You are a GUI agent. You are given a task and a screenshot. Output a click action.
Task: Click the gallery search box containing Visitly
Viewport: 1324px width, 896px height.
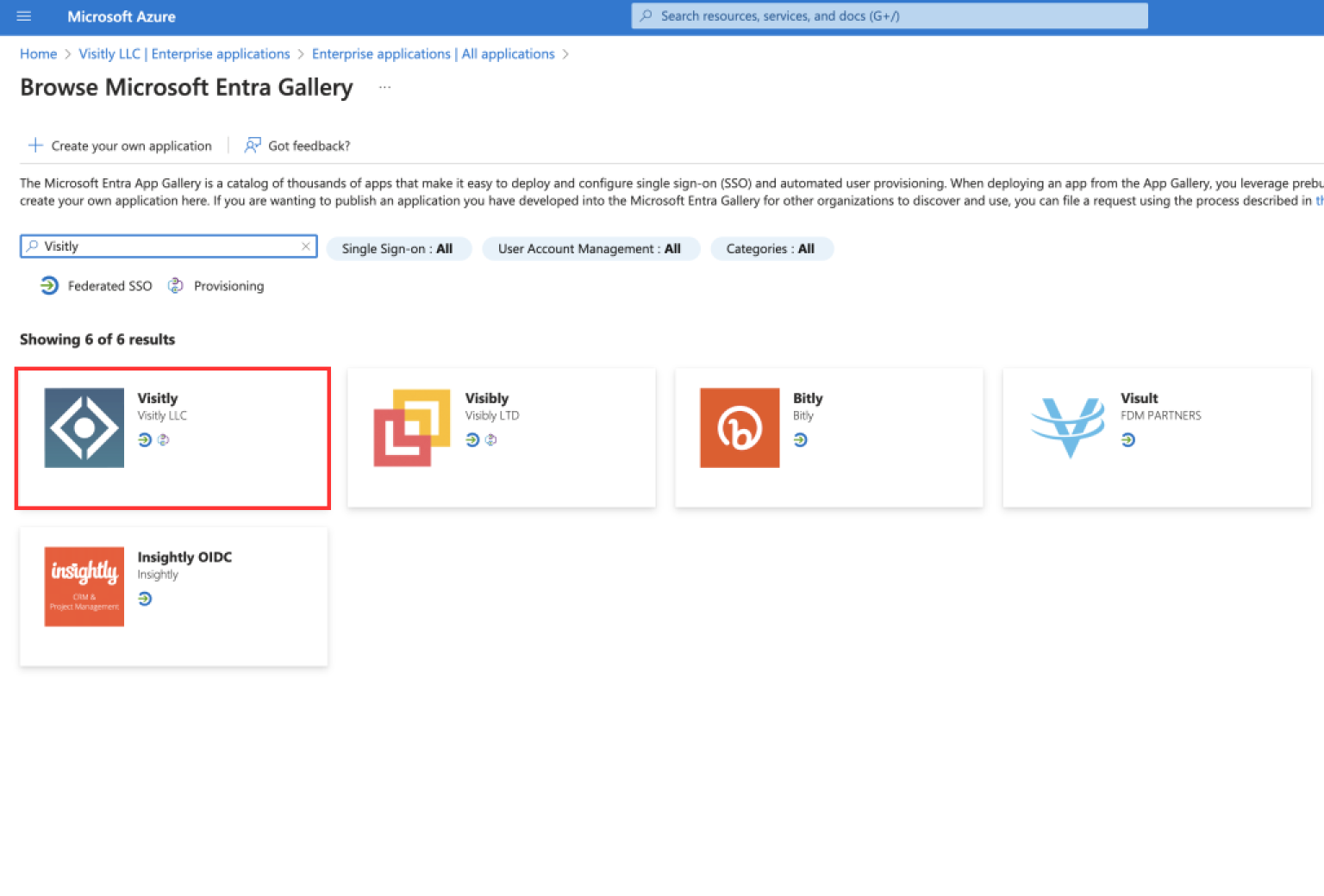[169, 246]
